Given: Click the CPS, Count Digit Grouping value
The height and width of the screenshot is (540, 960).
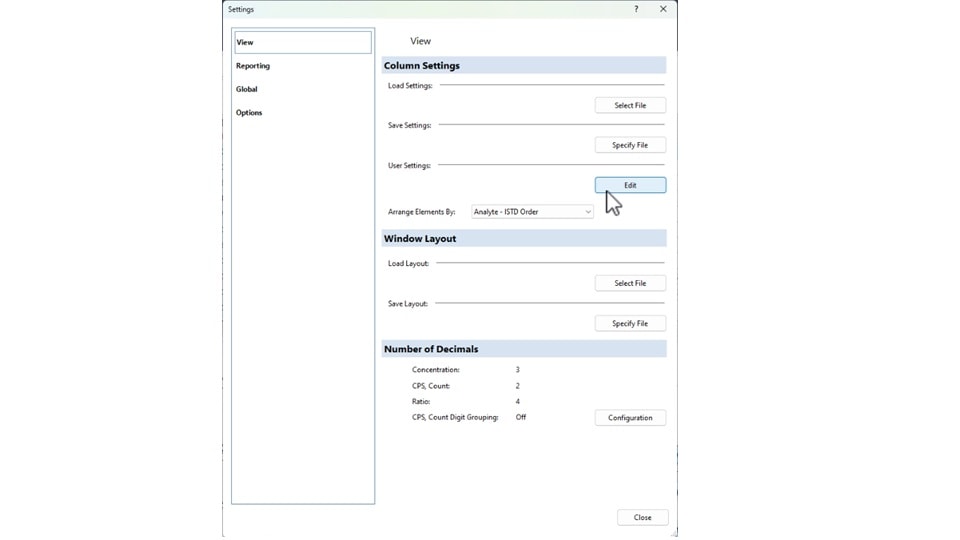Looking at the screenshot, I should [x=521, y=418].
